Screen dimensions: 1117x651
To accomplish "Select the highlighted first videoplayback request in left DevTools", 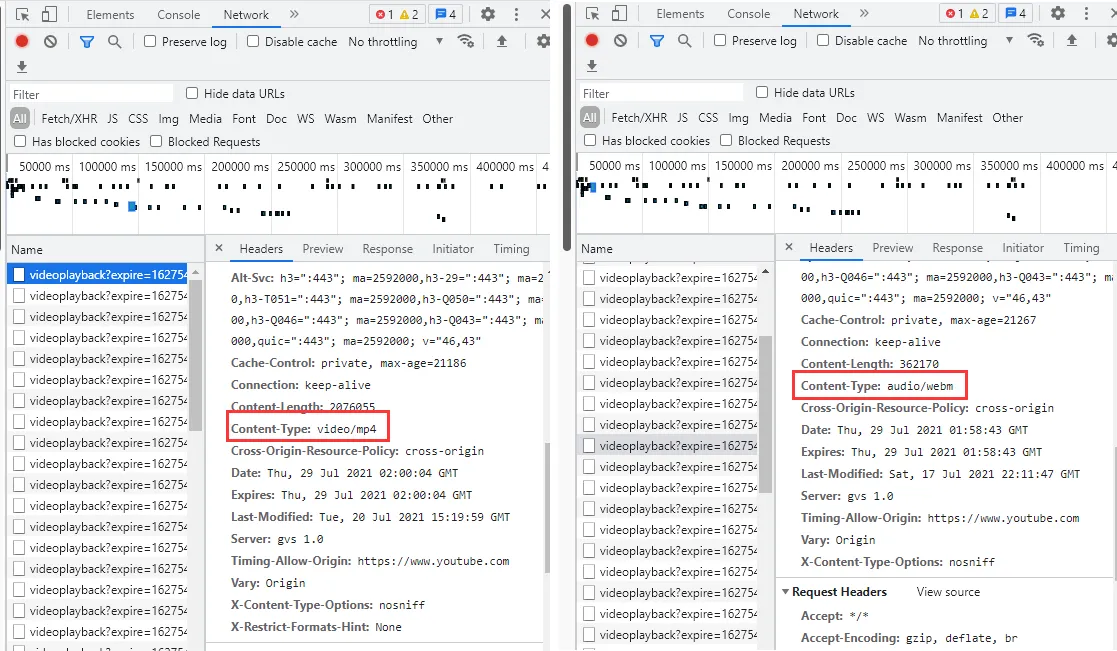I will 100,274.
